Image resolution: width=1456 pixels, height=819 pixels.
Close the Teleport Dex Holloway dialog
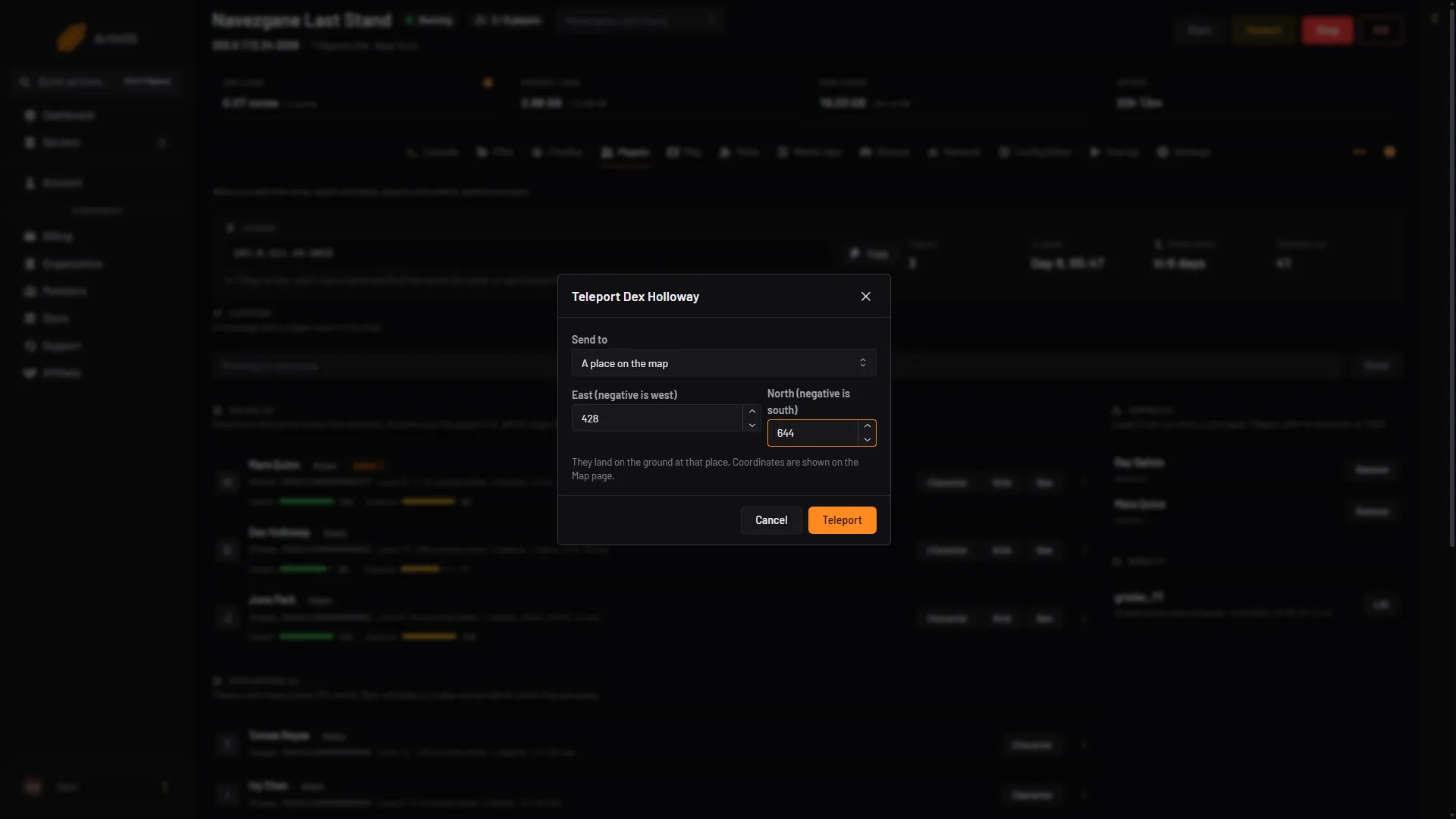coord(865,297)
